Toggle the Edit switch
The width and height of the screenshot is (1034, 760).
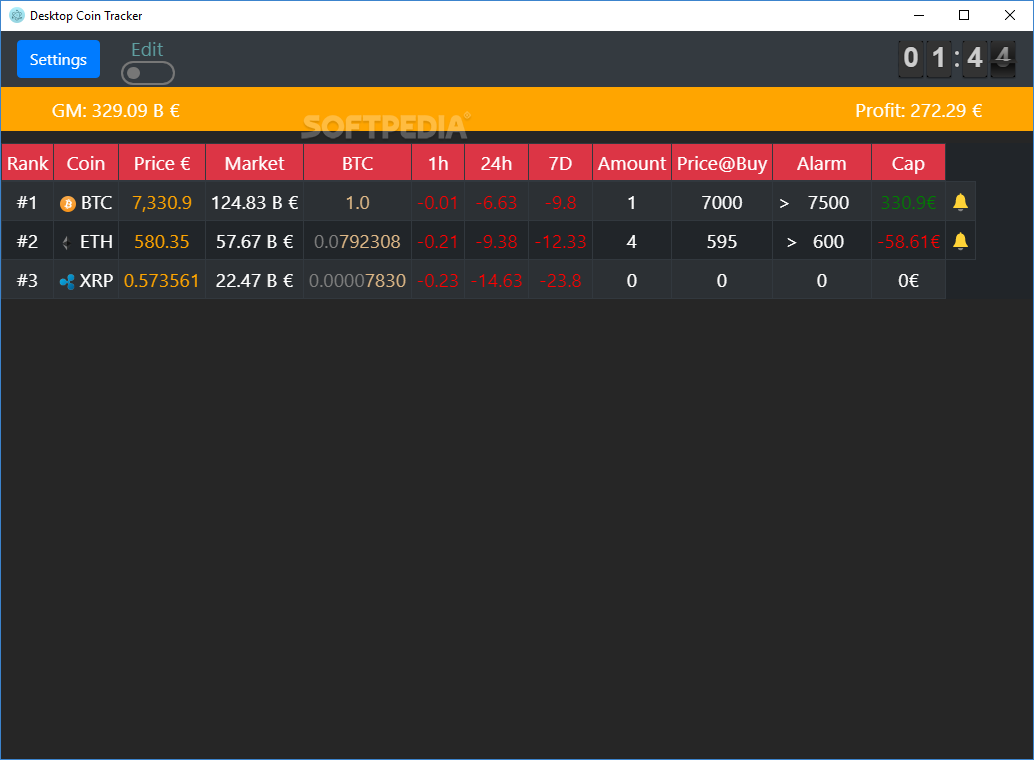point(148,73)
